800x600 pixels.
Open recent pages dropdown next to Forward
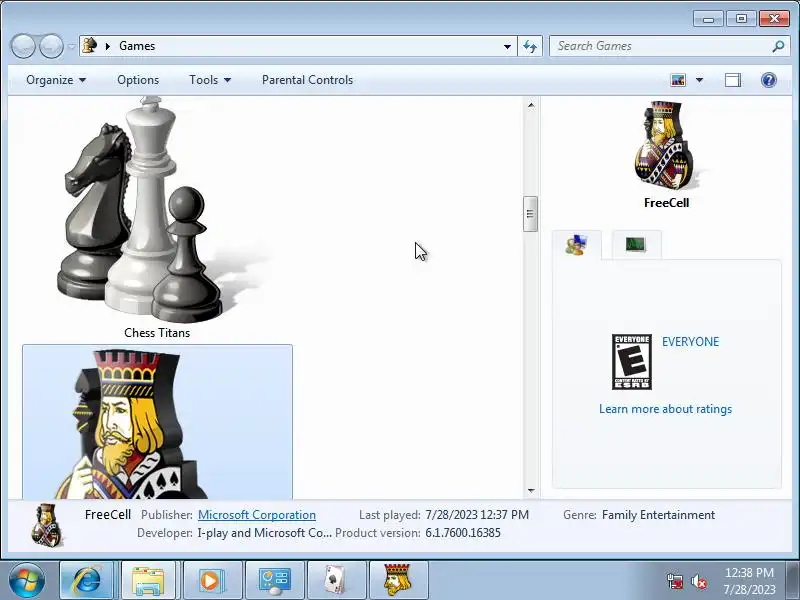tap(71, 46)
